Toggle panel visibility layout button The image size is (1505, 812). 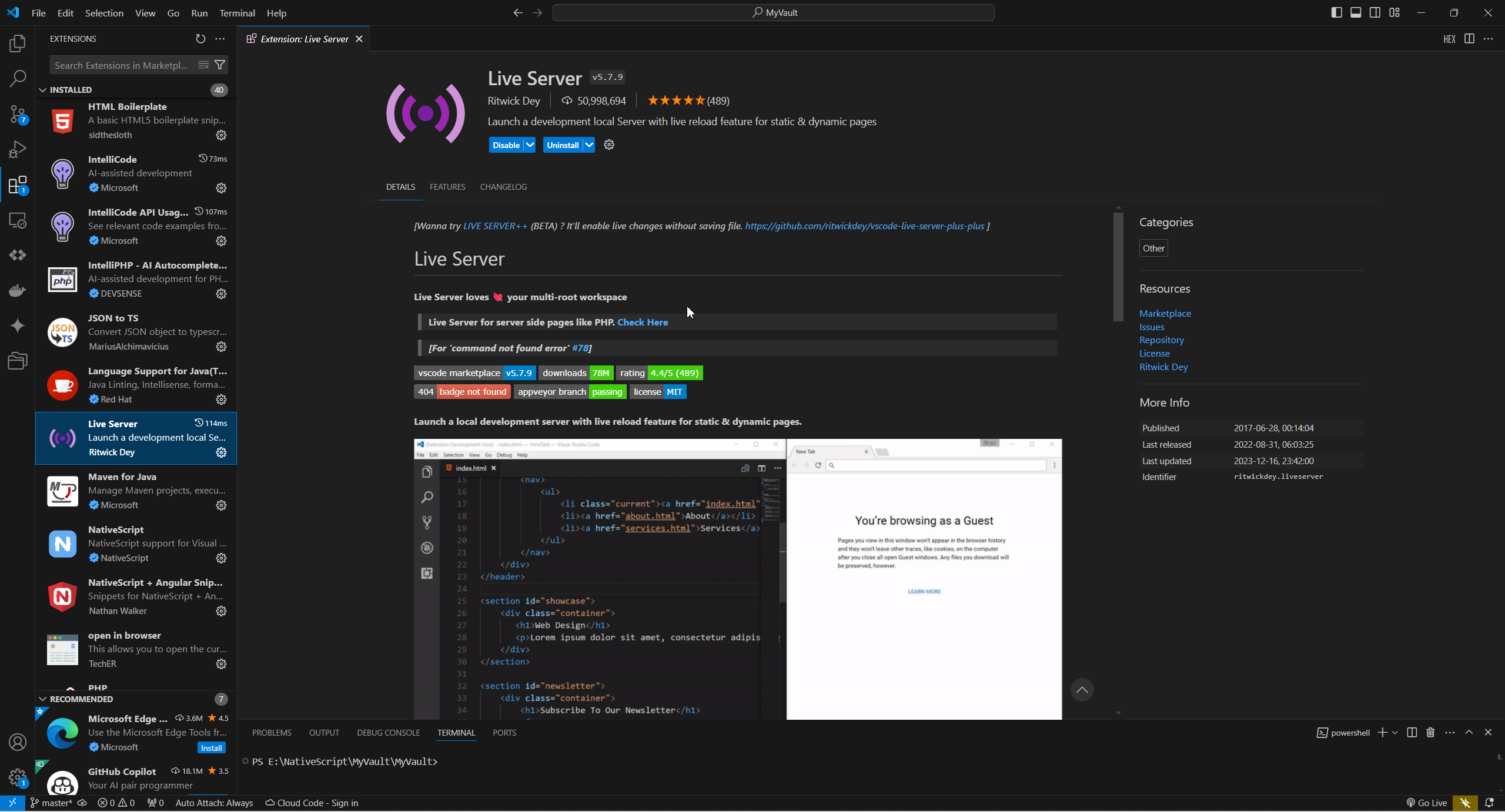1356,12
